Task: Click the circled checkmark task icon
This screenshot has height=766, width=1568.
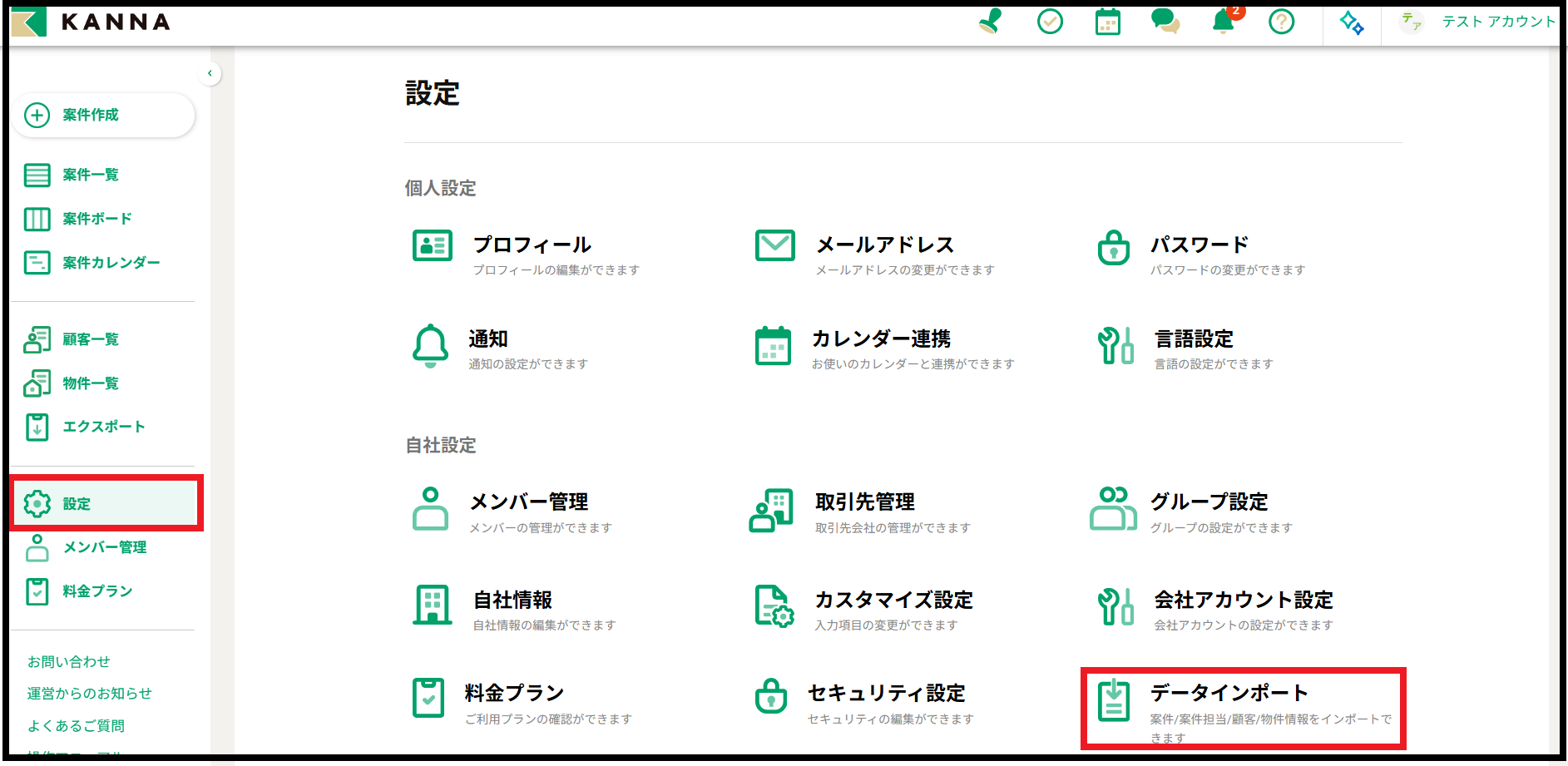Action: [1050, 22]
